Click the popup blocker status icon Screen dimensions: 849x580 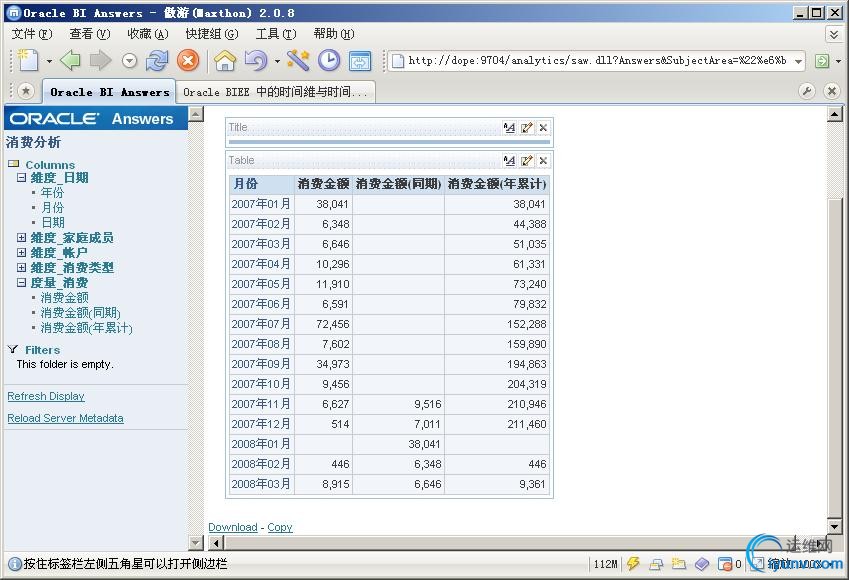pos(725,564)
